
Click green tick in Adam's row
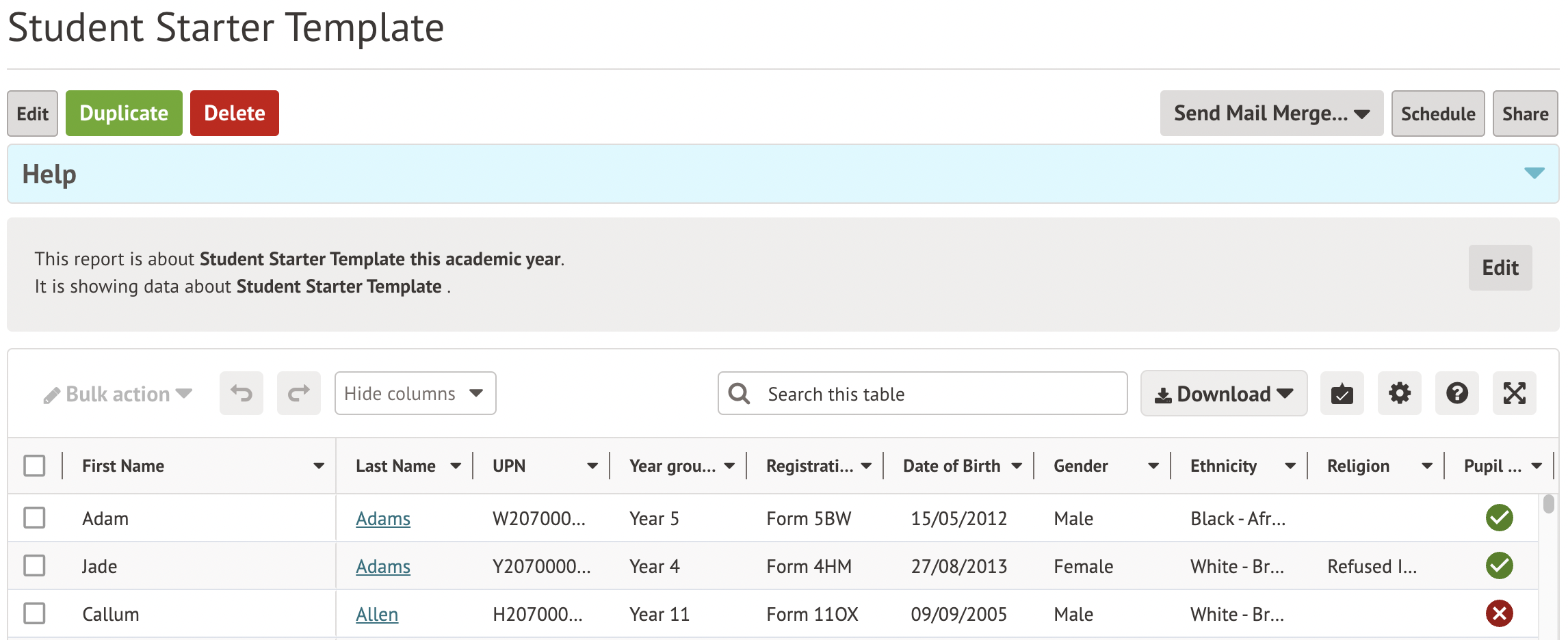pos(1499,518)
